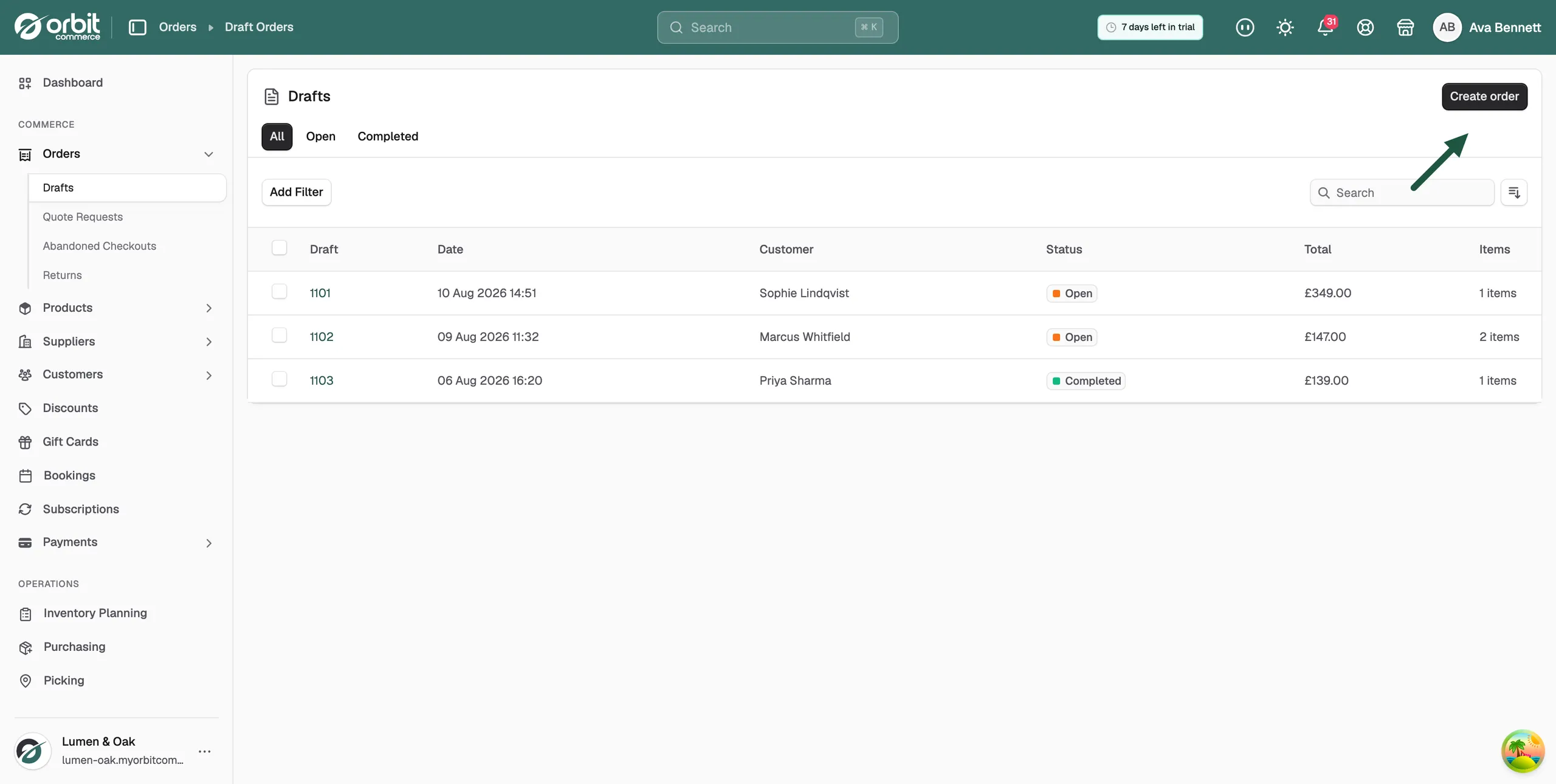Click the Customer column header
Viewport: 1556px width, 784px height.
coord(786,250)
